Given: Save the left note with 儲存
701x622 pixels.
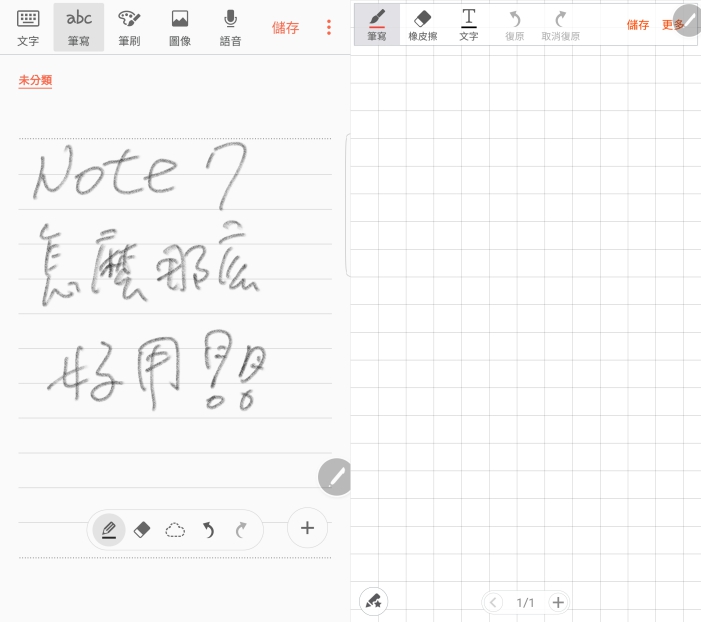Looking at the screenshot, I should click(285, 28).
